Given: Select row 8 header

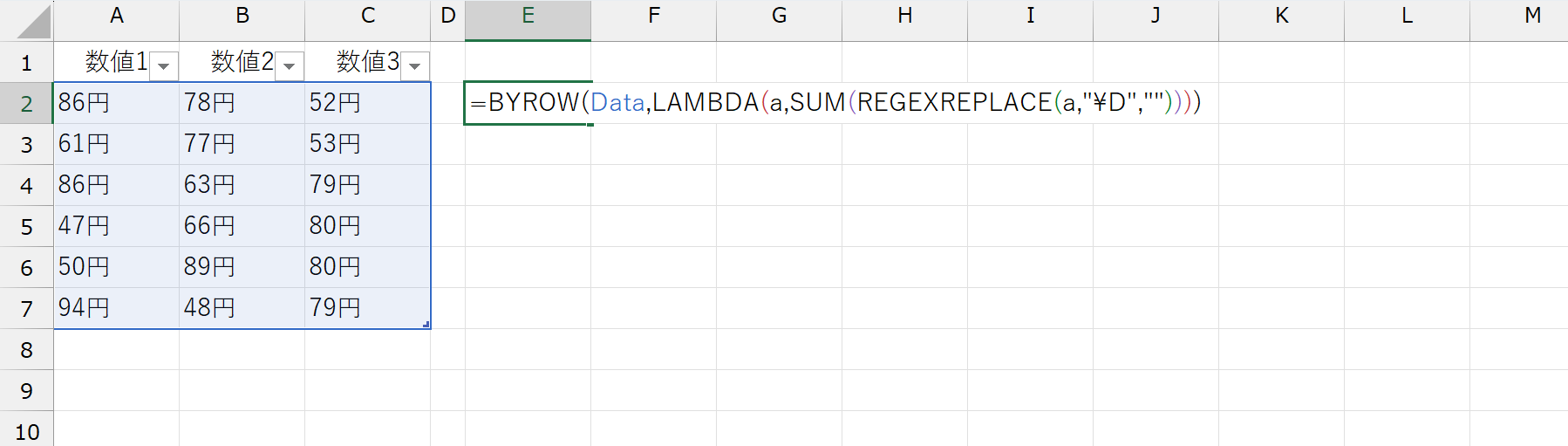Looking at the screenshot, I should [26, 349].
